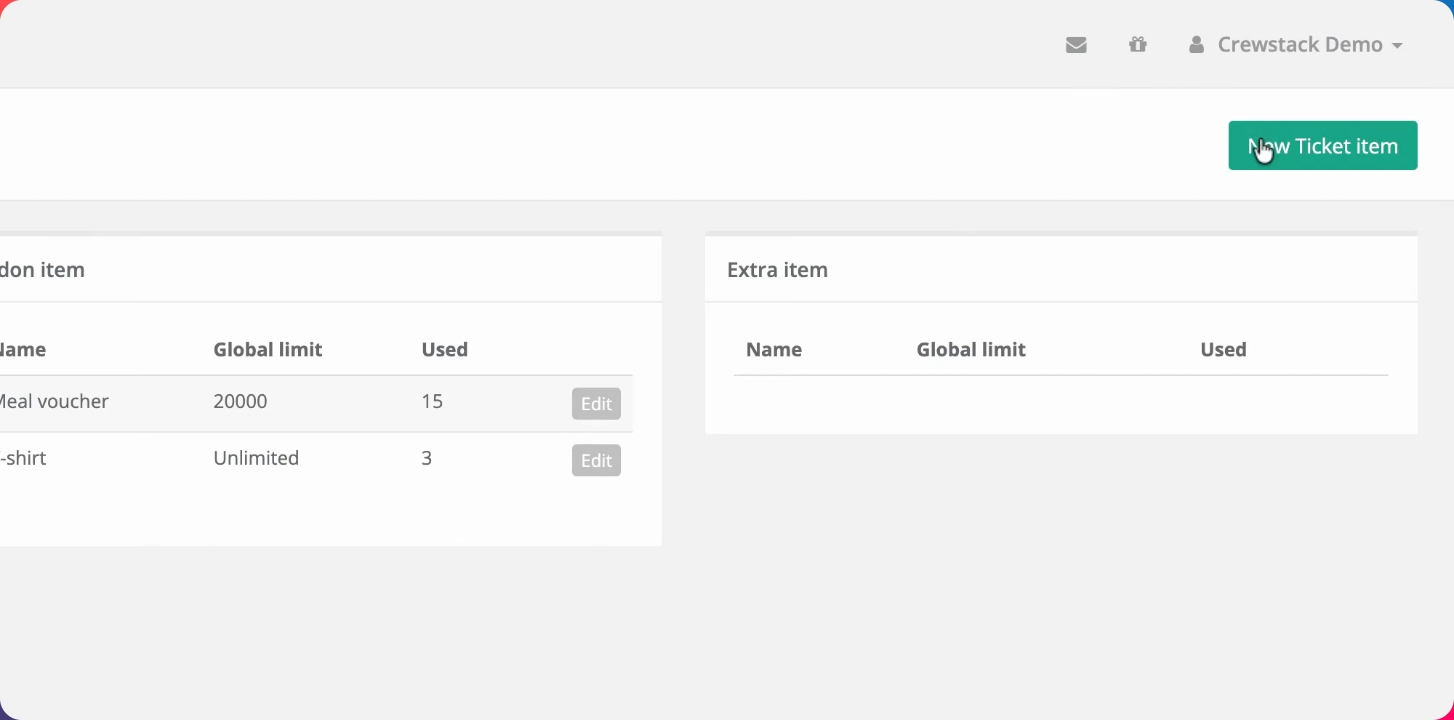Click Used header in Extra item table

1223,349
